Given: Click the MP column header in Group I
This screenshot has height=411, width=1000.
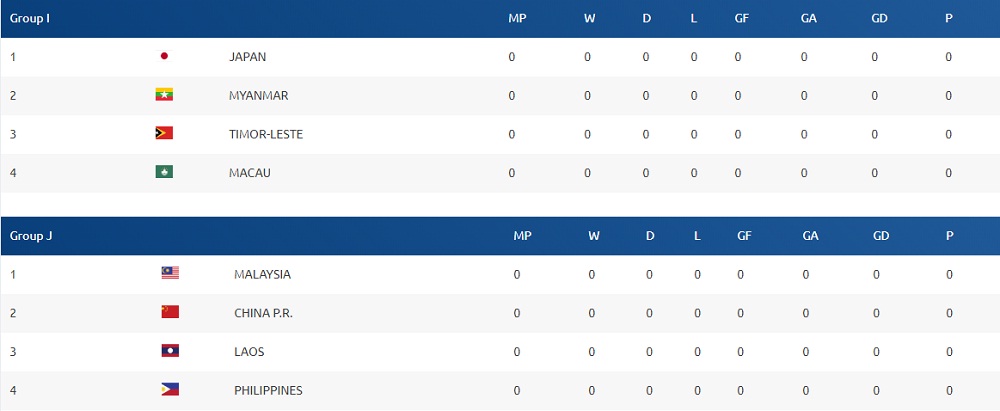Looking at the screenshot, I should (517, 19).
